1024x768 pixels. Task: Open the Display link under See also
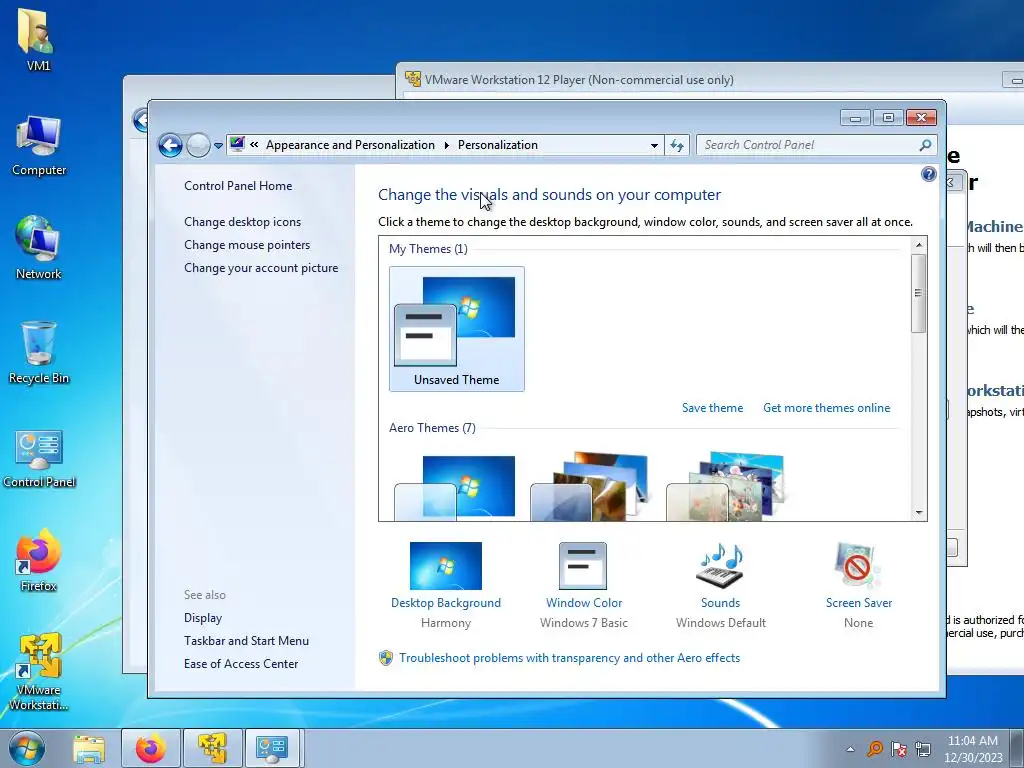(x=202, y=618)
